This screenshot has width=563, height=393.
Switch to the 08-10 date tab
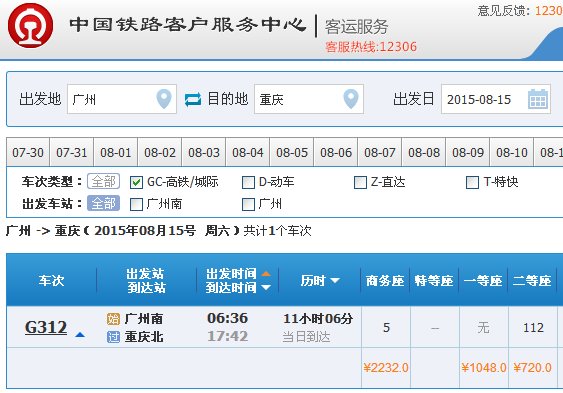(512, 152)
